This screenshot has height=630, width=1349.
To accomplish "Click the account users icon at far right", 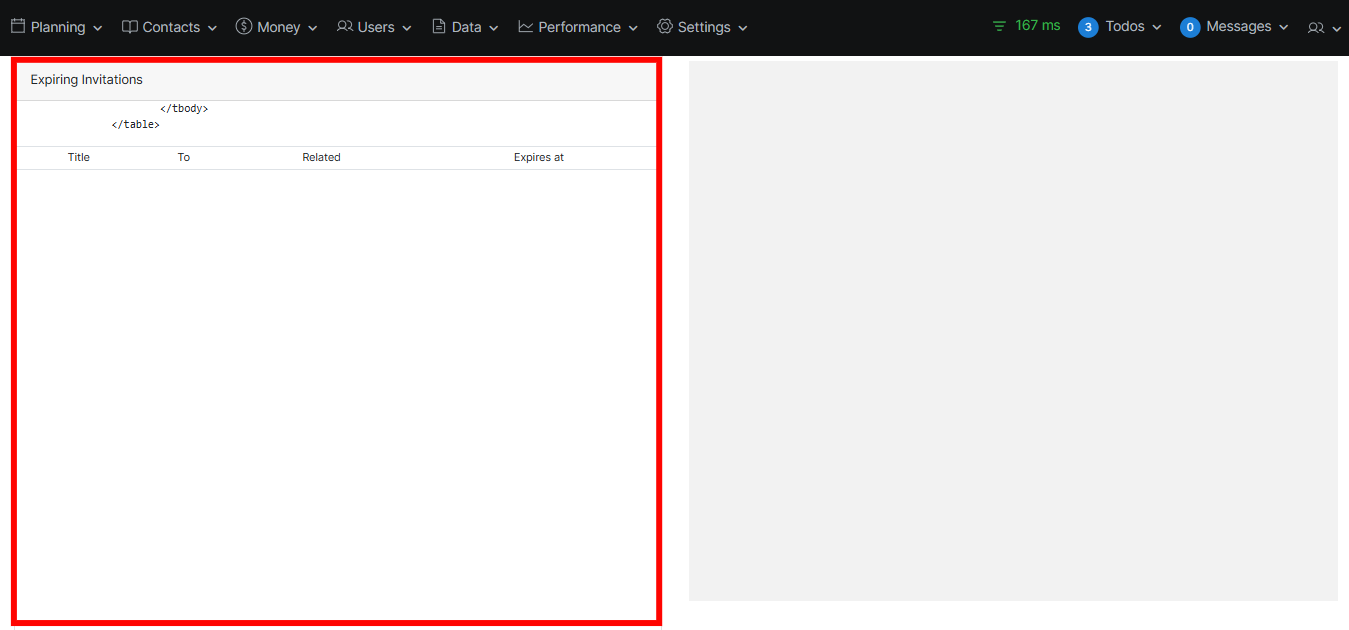I will coord(1316,28).
